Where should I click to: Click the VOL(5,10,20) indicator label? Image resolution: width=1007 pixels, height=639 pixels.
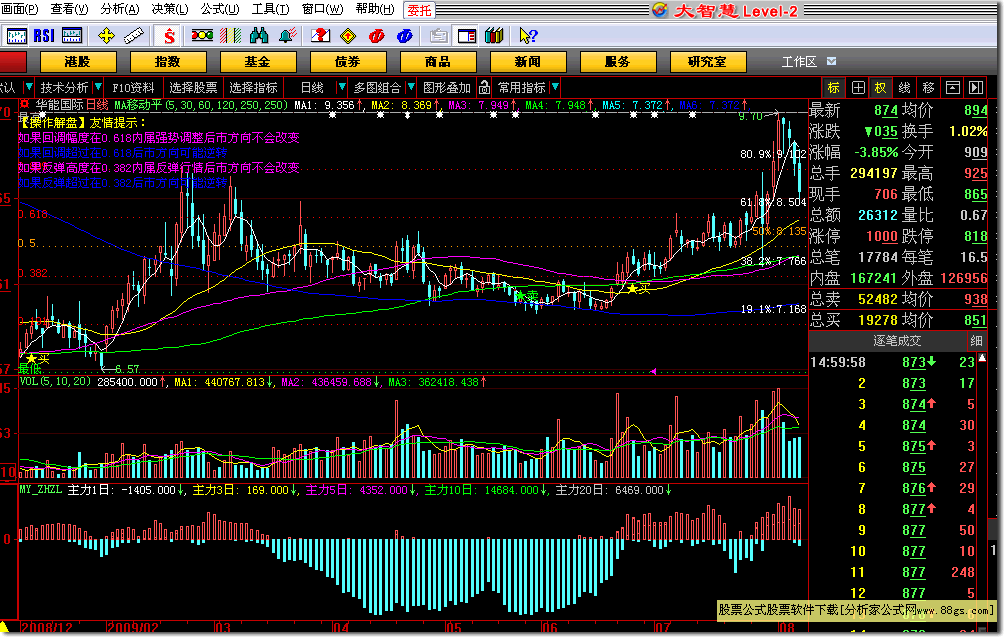click(x=55, y=382)
